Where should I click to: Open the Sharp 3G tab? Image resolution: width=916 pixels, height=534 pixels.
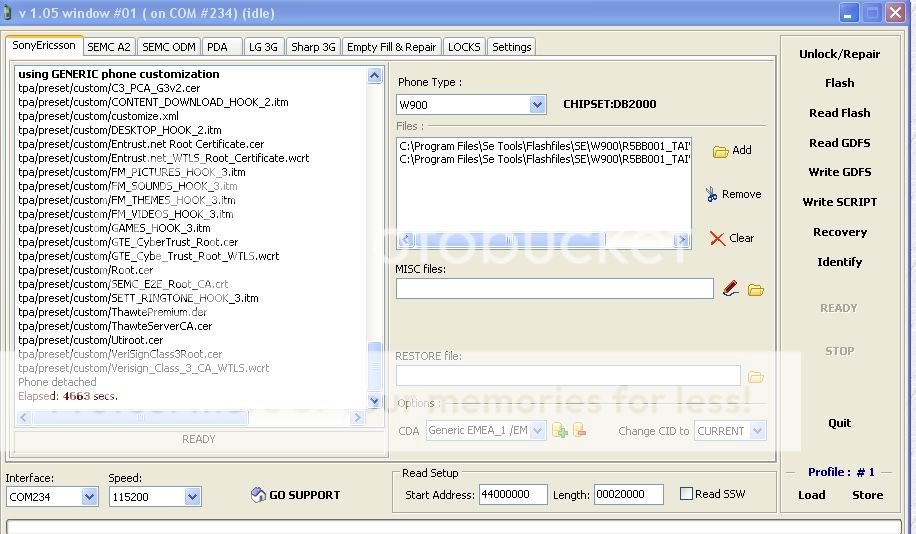coord(313,47)
